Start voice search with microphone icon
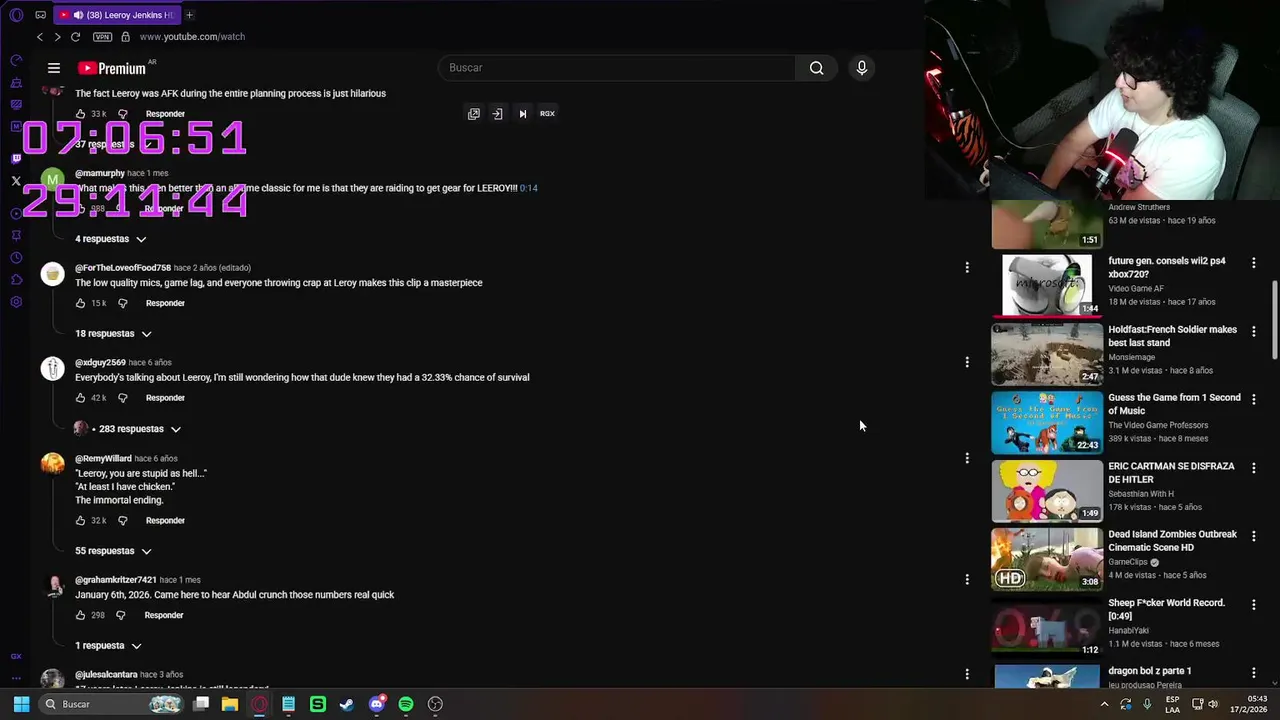The width and height of the screenshot is (1280, 720). tap(862, 68)
